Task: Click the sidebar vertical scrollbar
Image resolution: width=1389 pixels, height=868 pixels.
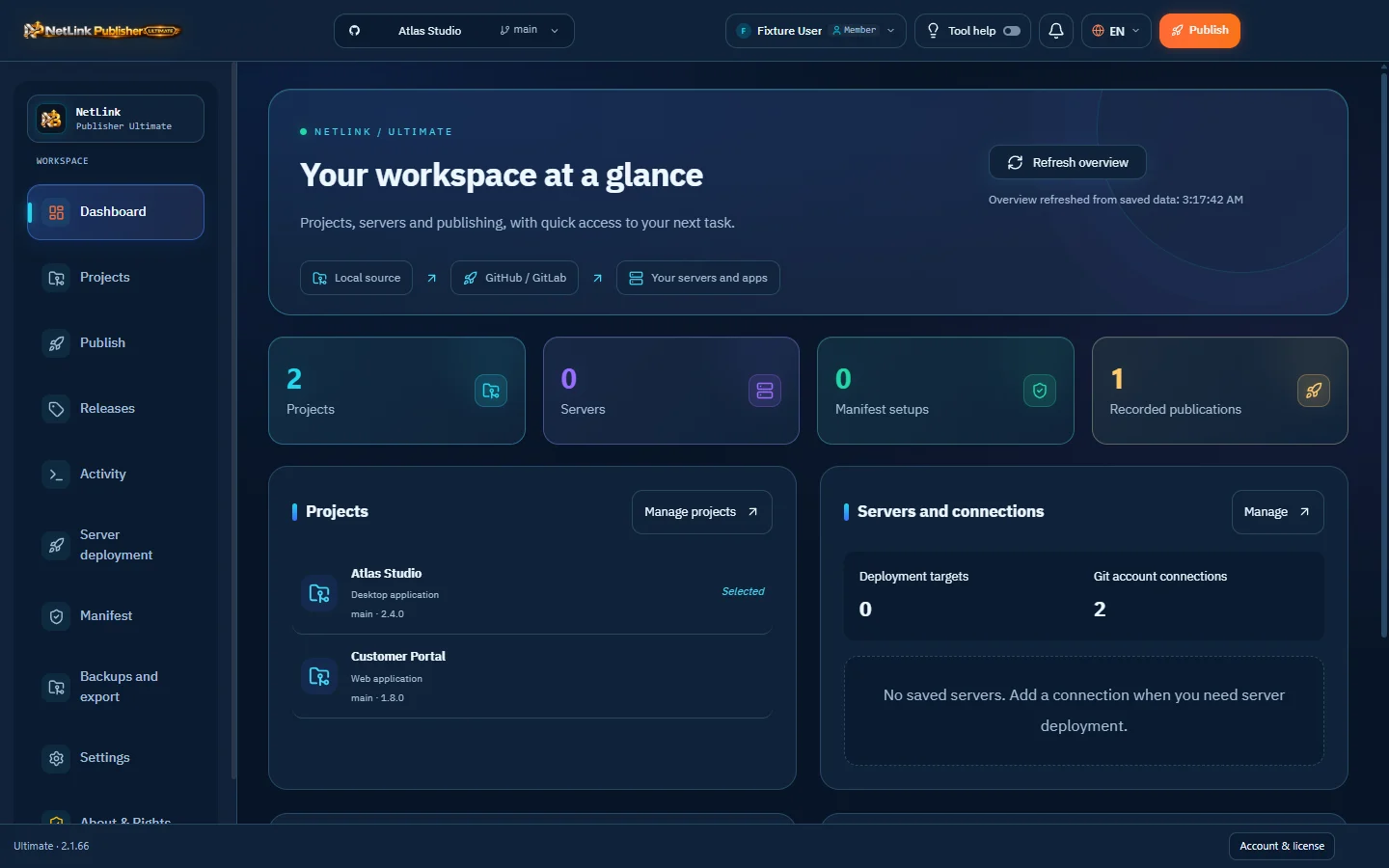Action: [234, 420]
